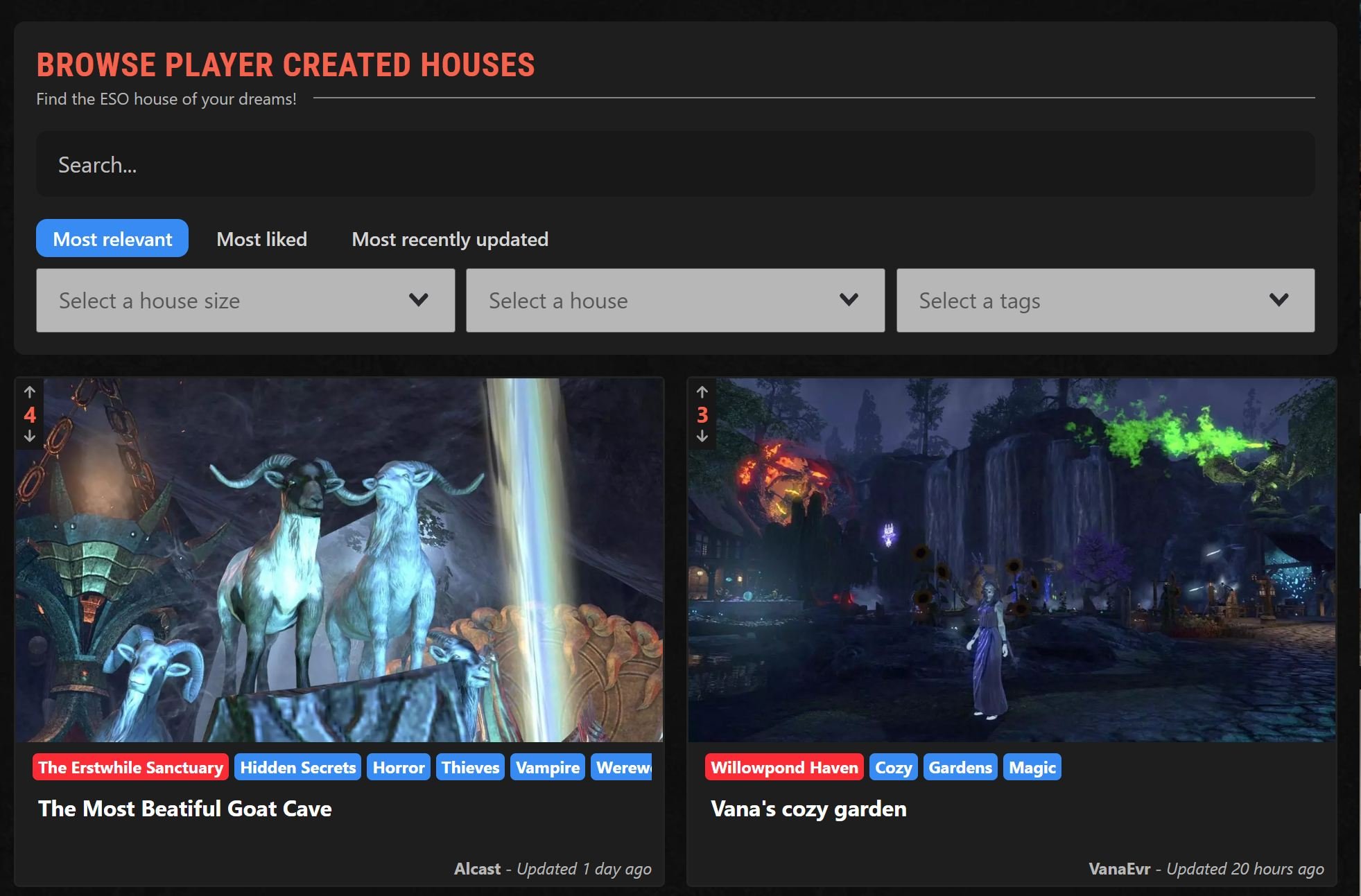Click the vote count 4
Viewport: 1361px width, 896px height.
click(30, 415)
